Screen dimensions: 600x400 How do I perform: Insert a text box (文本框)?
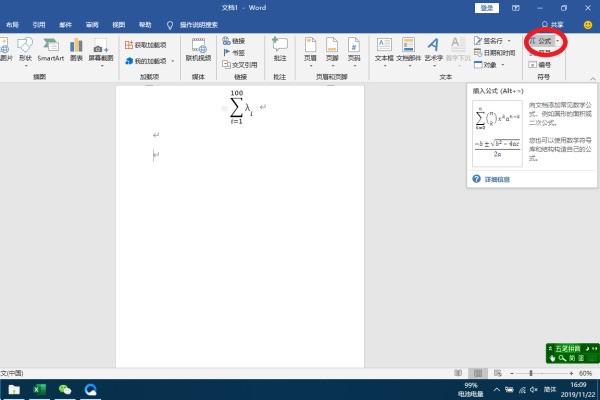point(384,49)
